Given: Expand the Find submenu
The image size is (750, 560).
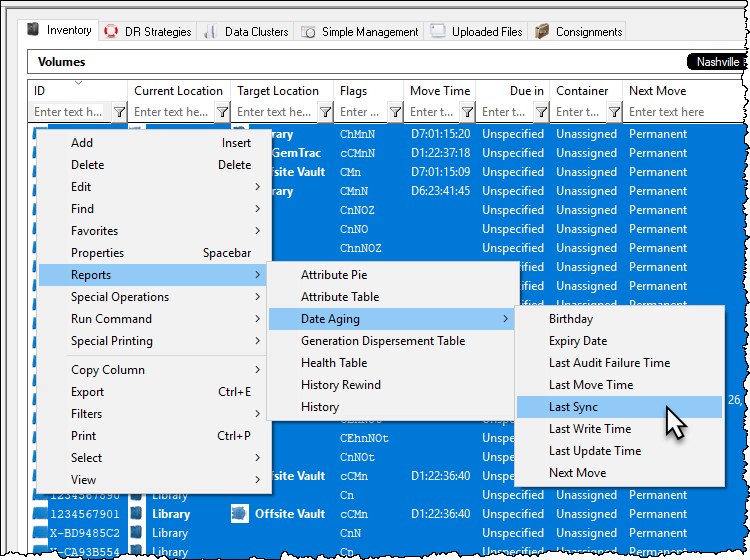Looking at the screenshot, I should [x=154, y=209].
